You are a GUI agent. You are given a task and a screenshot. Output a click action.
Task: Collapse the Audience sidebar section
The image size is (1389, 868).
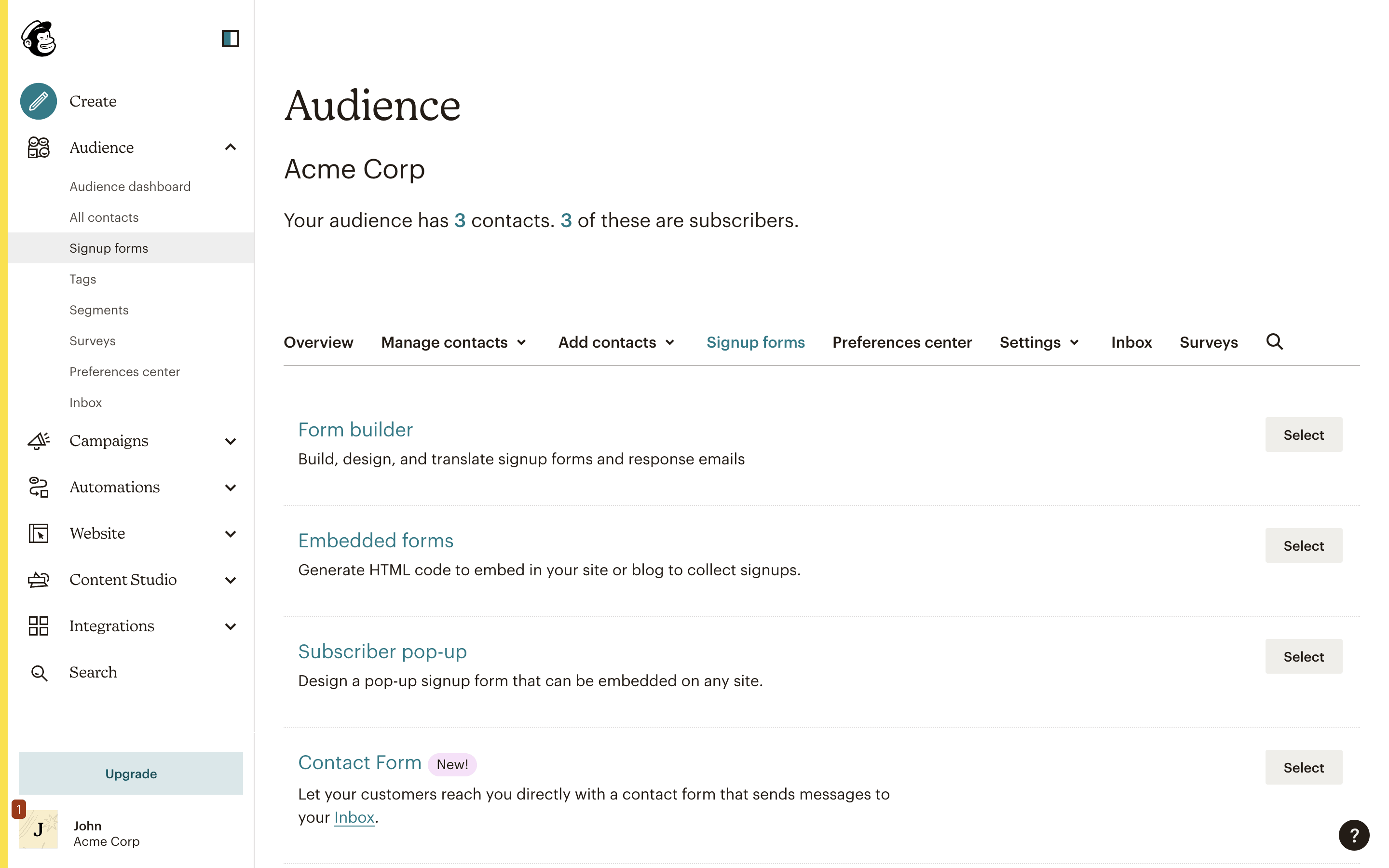click(x=230, y=148)
